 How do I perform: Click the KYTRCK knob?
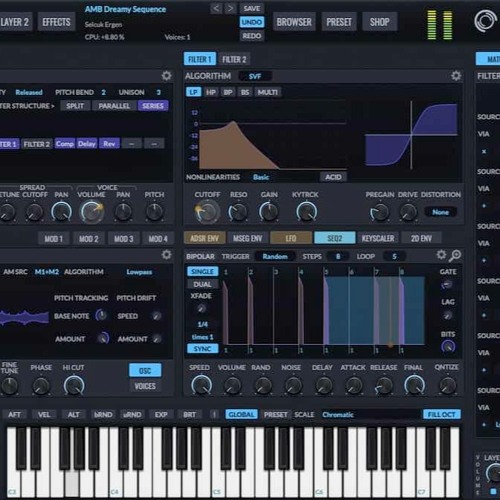(x=306, y=212)
